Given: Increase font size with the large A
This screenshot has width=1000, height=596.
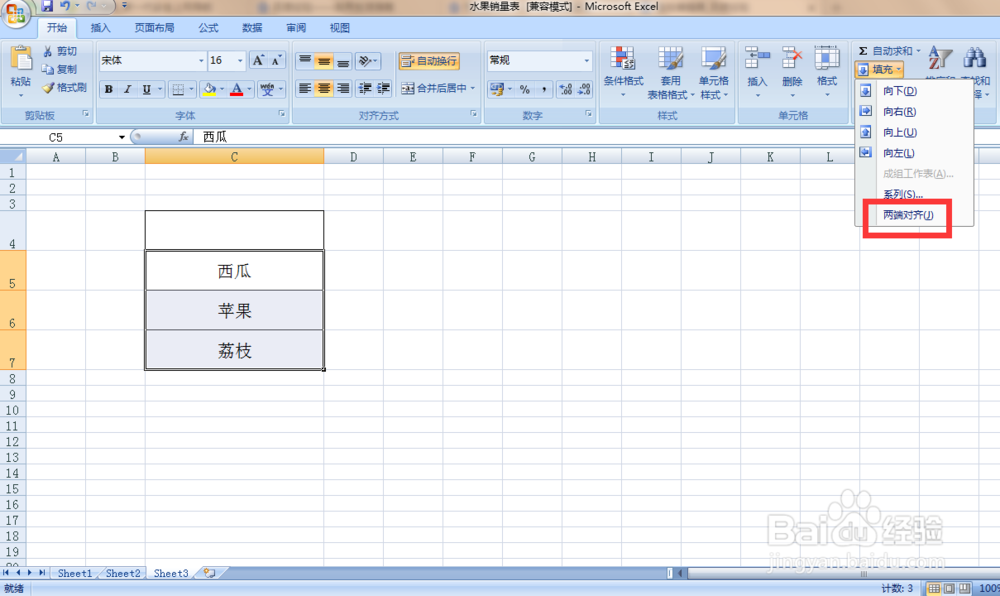Looking at the screenshot, I should point(258,61).
